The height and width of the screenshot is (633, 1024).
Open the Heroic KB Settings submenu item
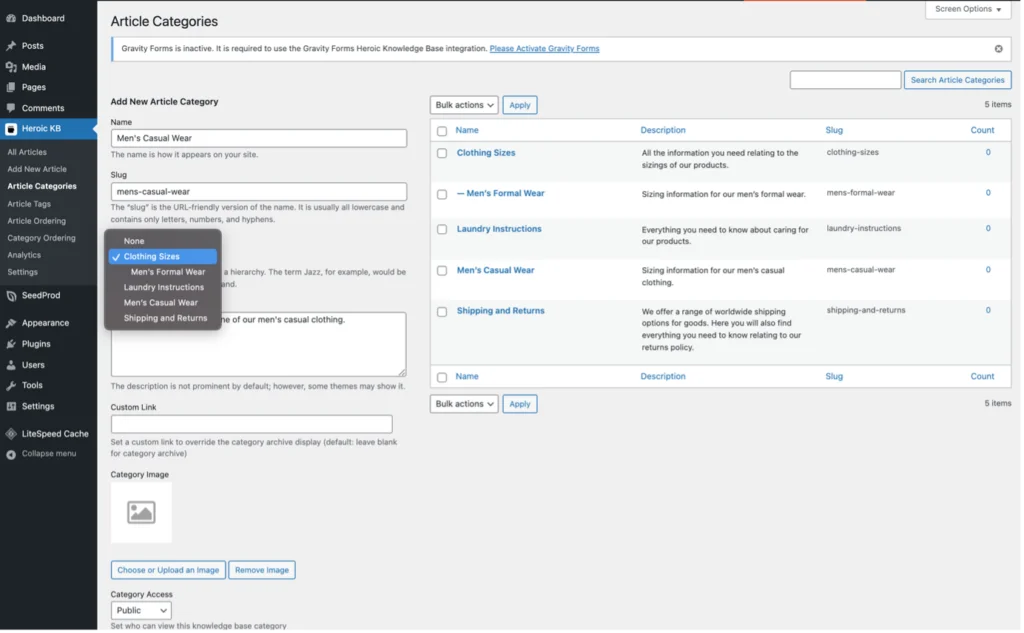(22, 272)
